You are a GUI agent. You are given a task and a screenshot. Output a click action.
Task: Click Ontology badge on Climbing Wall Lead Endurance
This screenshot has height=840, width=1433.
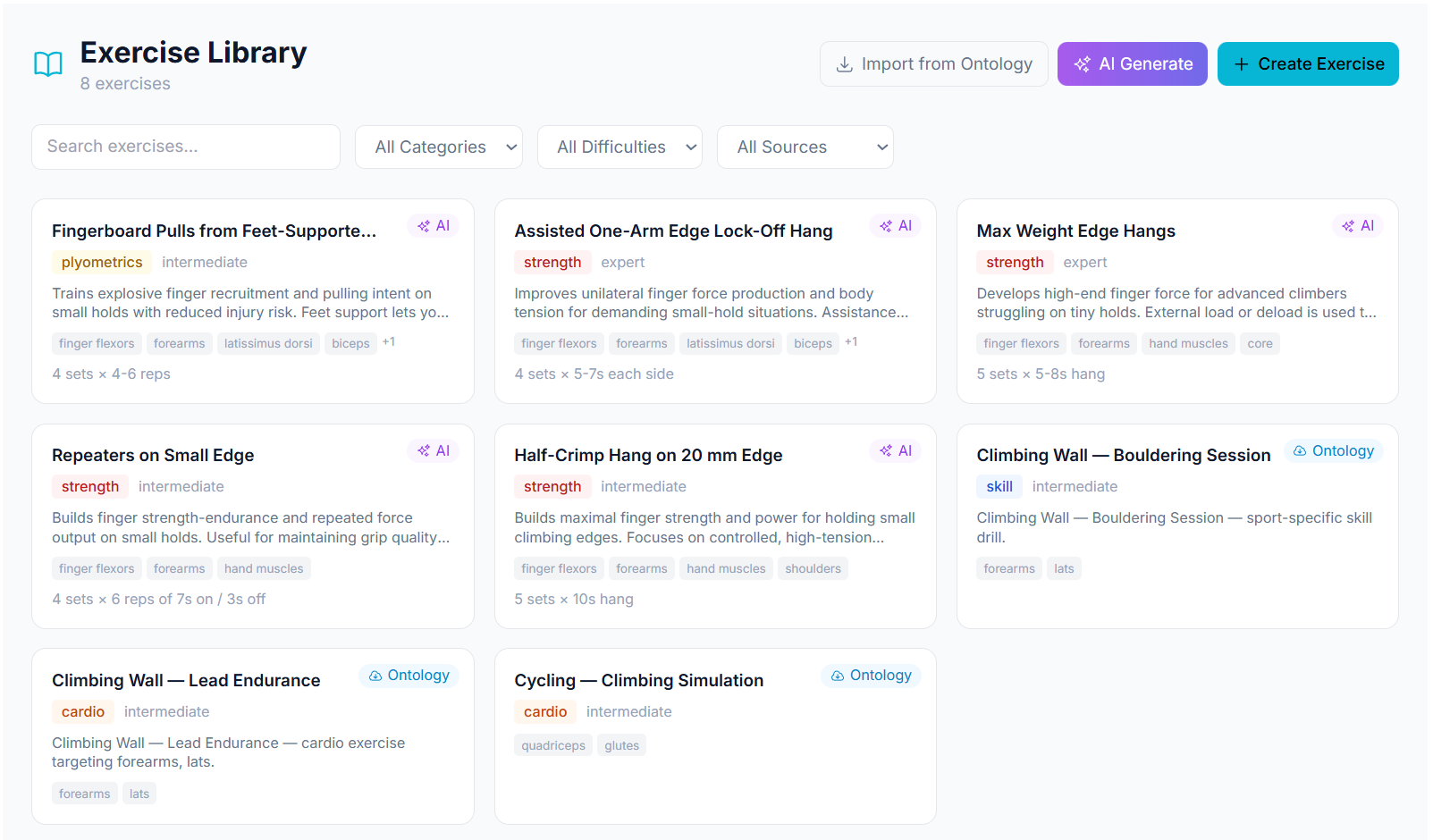[x=409, y=676]
